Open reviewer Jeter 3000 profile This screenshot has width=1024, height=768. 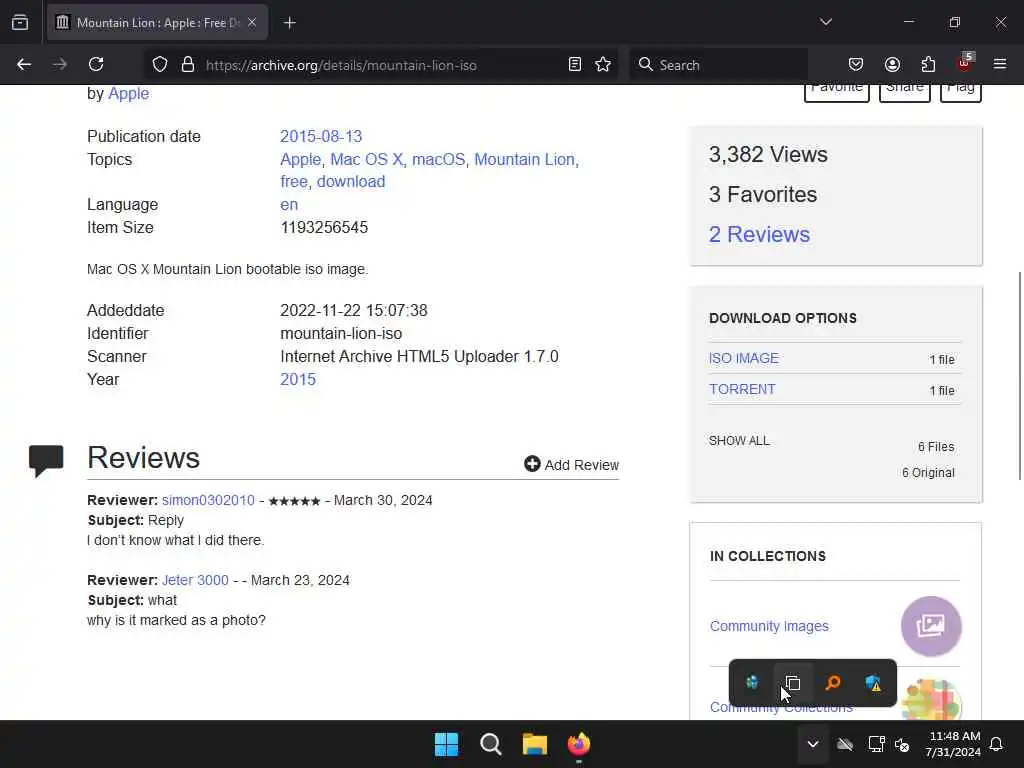(x=195, y=580)
